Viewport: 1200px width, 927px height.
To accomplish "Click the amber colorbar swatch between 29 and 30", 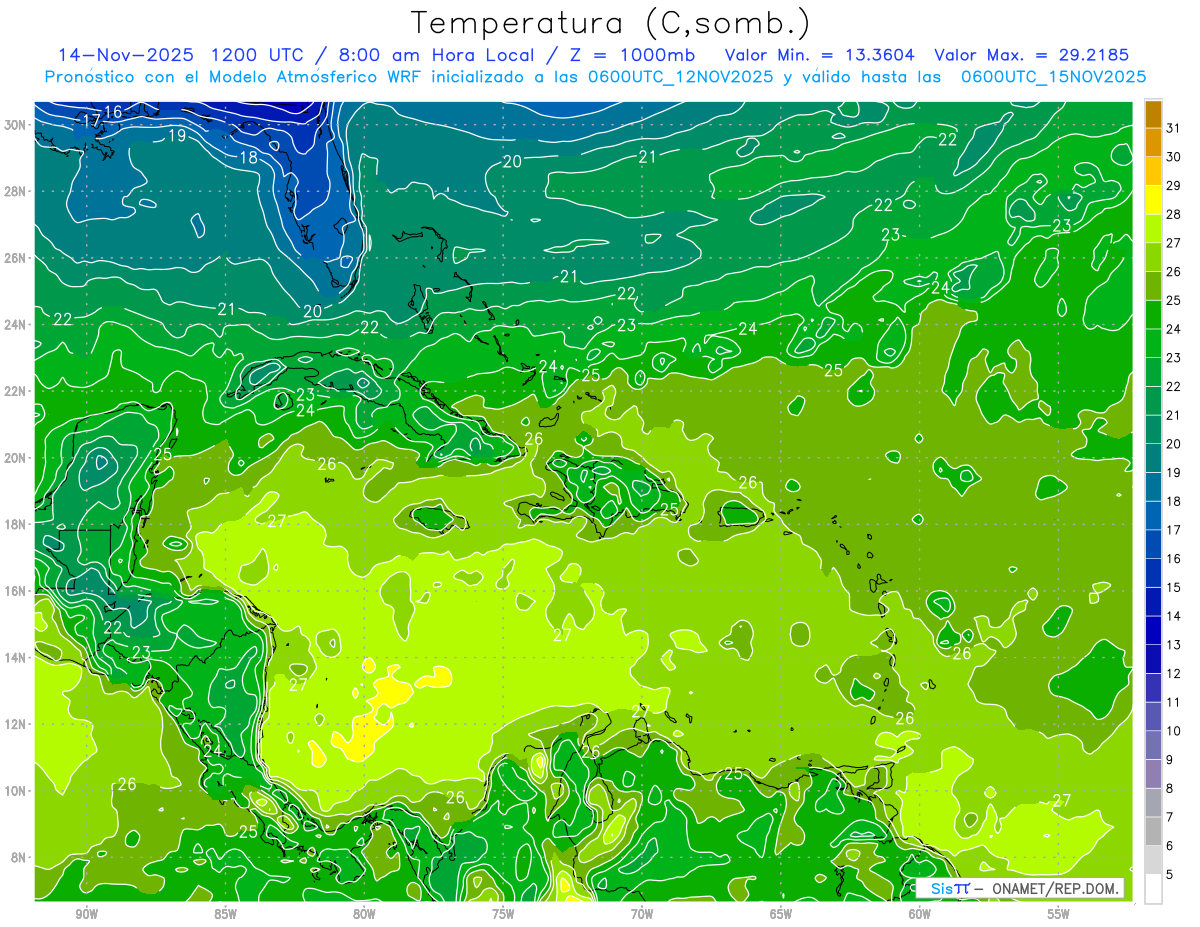I will coord(1153,171).
